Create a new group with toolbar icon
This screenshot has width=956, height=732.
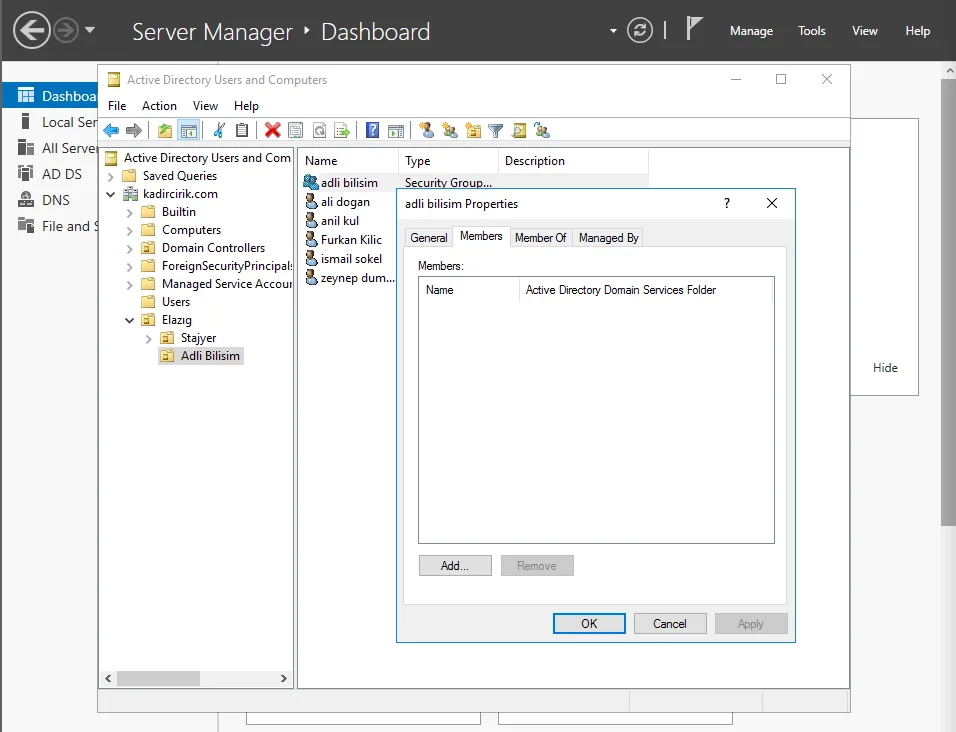coord(450,130)
